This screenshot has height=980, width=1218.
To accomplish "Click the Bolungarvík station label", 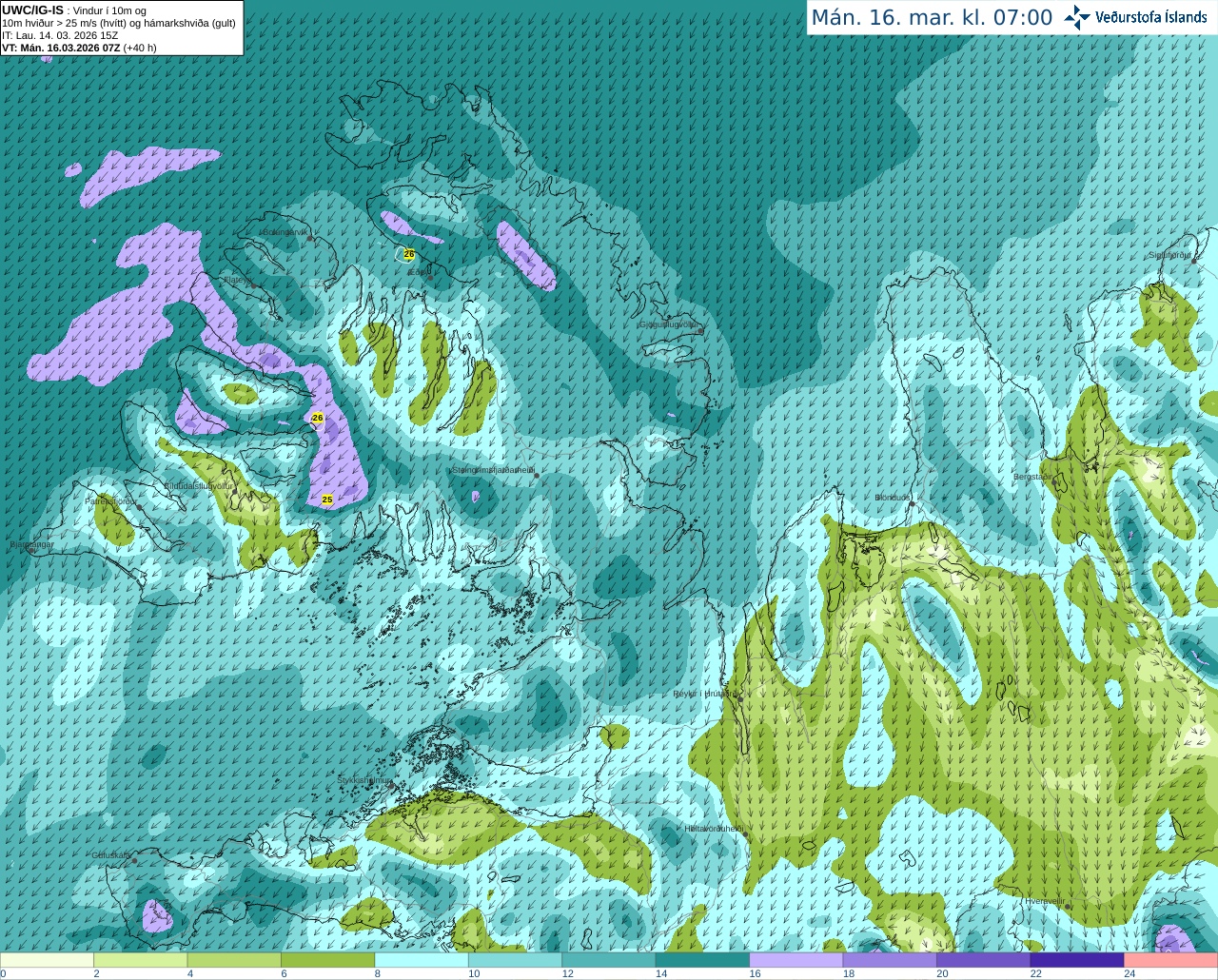I will point(284,232).
